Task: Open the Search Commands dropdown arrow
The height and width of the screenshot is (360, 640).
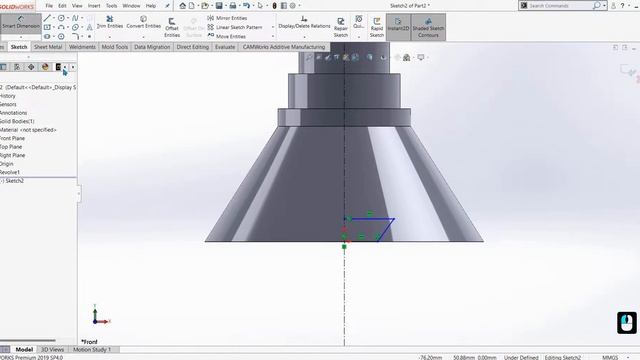Action: pos(604,6)
